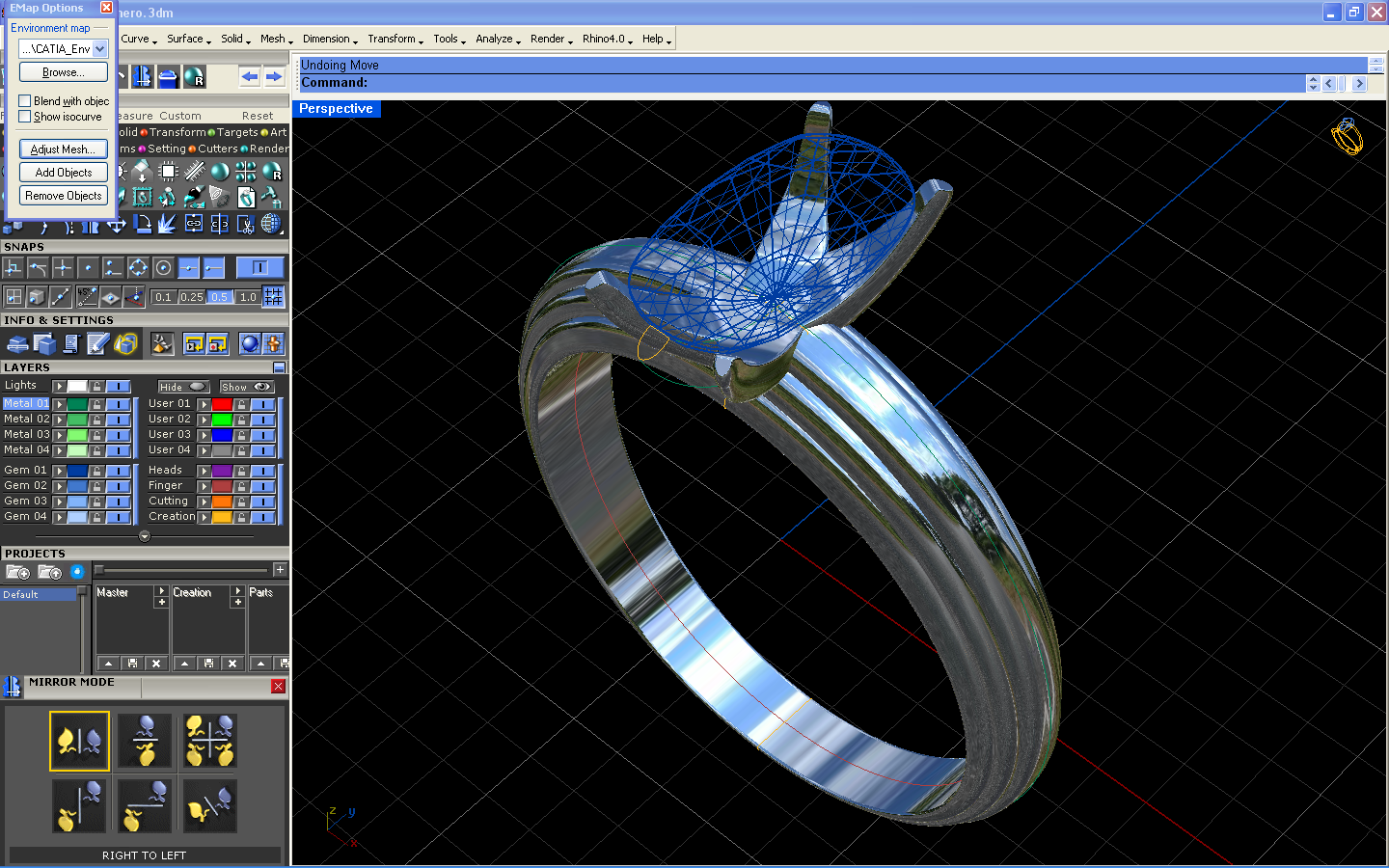1389x868 pixels.
Task: Switch to the Cutters tab
Action: tap(218, 149)
